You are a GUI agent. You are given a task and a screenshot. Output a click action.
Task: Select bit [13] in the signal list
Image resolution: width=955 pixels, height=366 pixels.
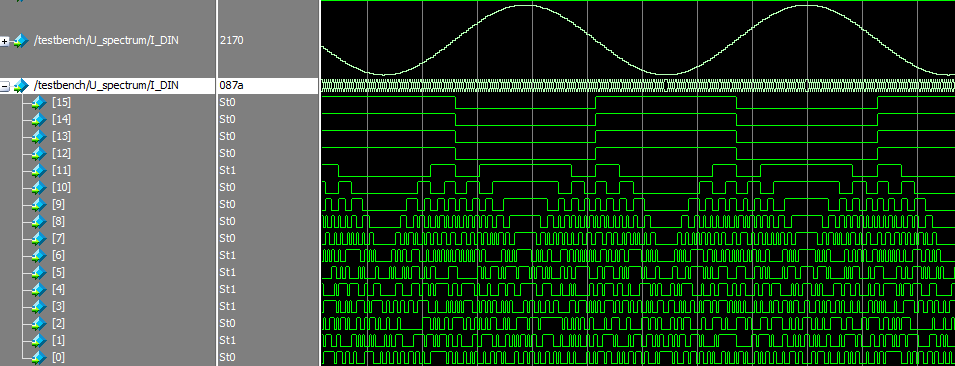tap(62, 136)
